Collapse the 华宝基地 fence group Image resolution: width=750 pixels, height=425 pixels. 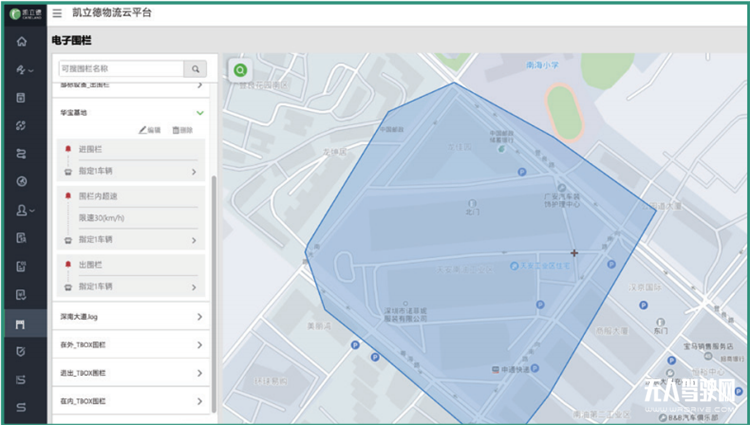pyautogui.click(x=200, y=113)
